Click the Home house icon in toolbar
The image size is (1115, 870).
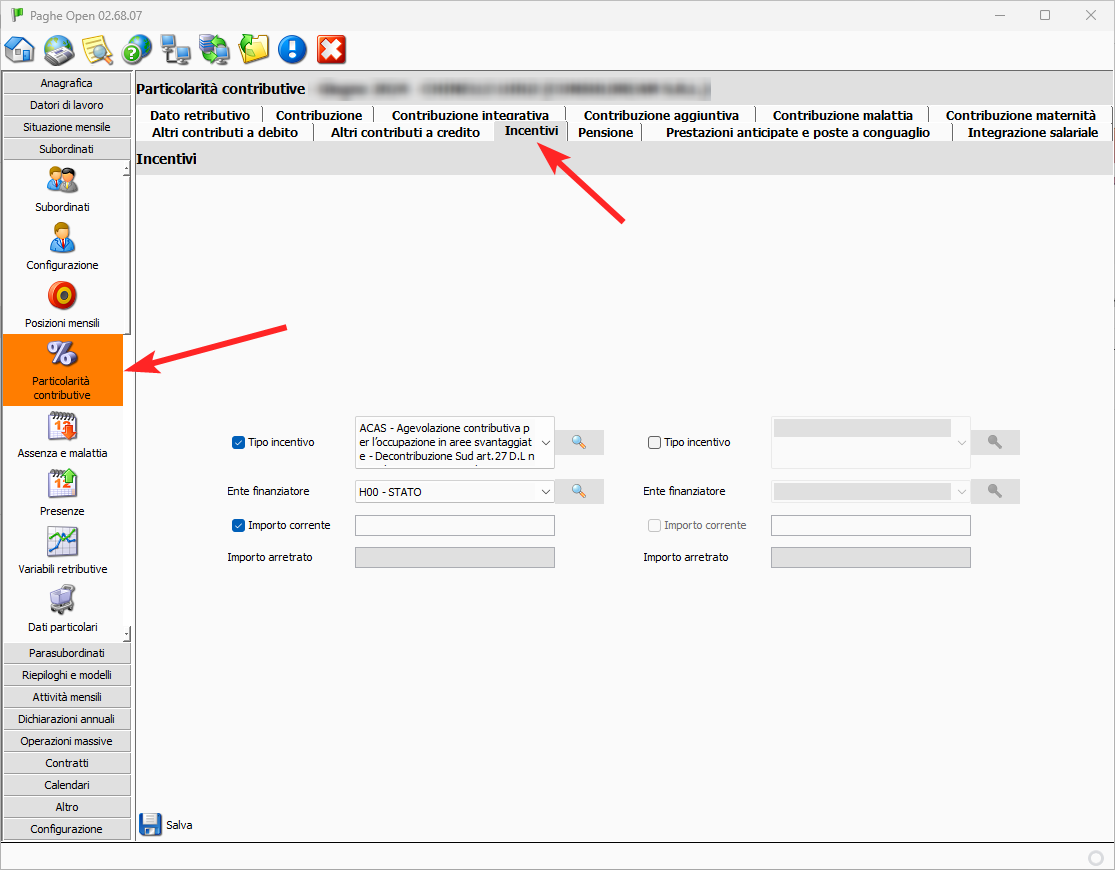[x=20, y=49]
